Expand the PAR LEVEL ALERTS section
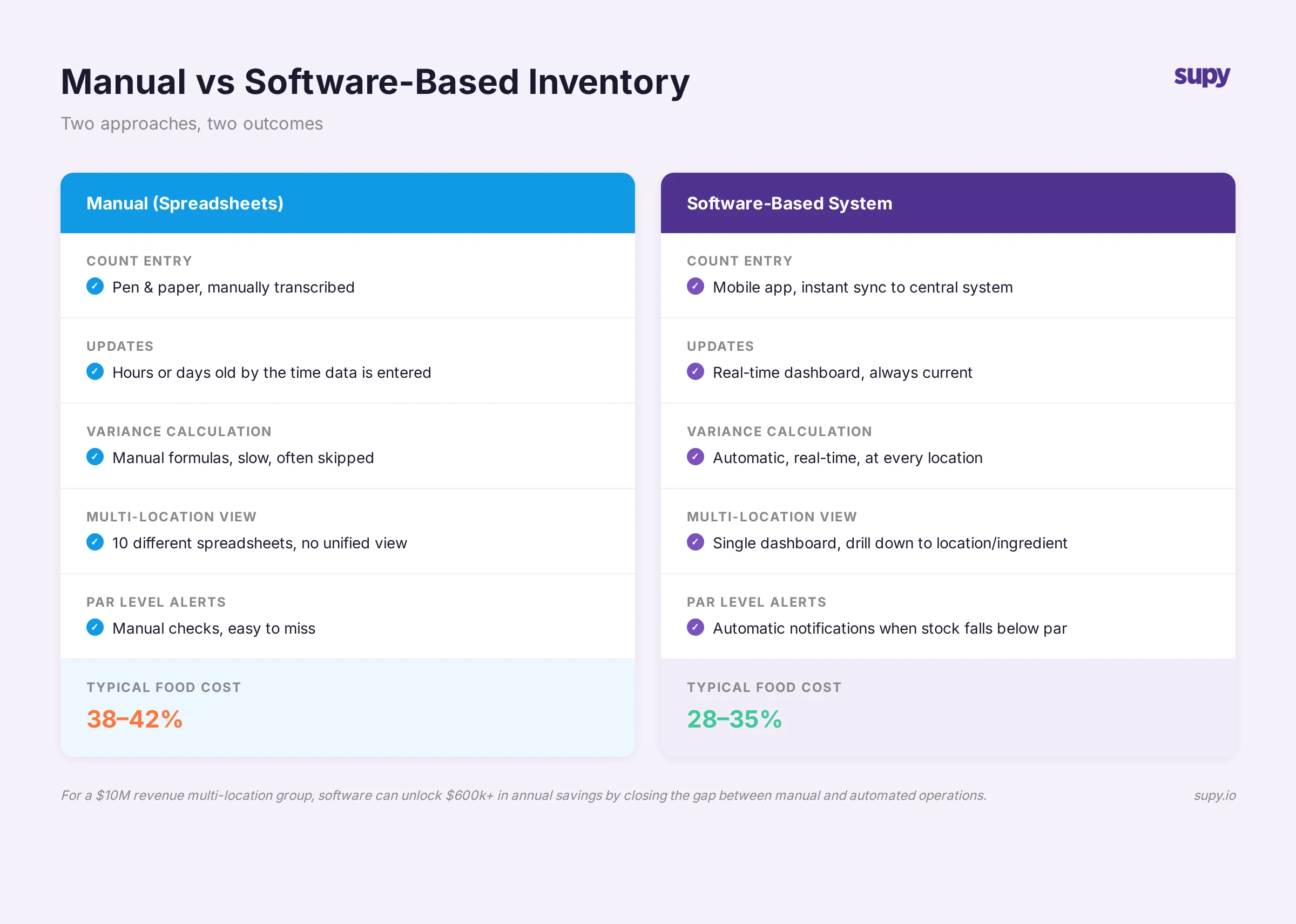 click(x=156, y=601)
